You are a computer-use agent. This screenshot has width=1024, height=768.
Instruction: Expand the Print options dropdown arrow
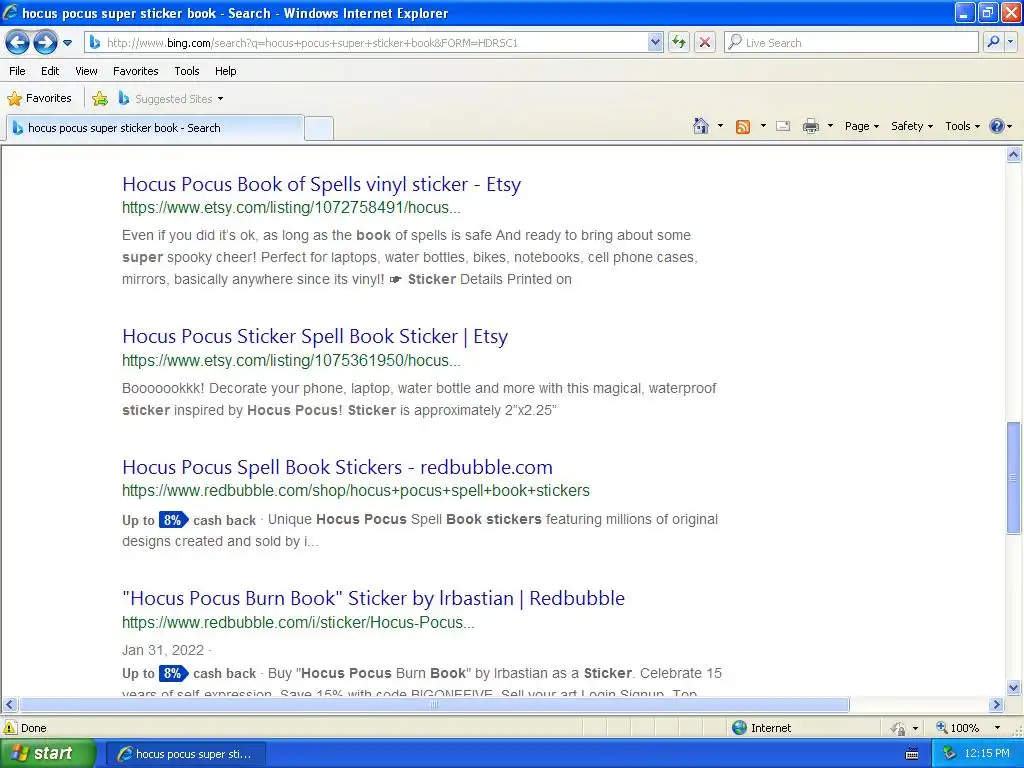coord(830,126)
